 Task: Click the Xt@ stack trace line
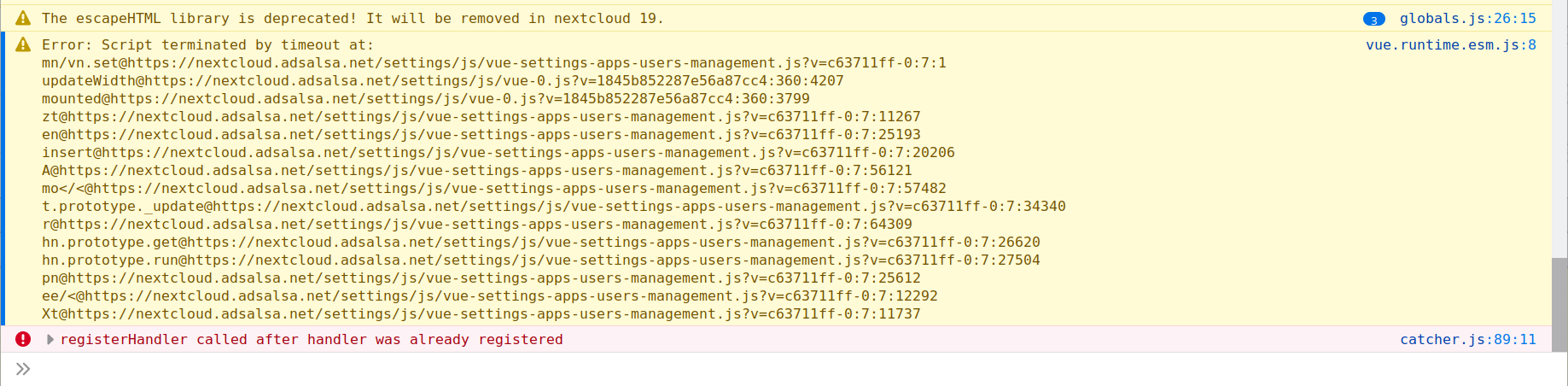(481, 313)
